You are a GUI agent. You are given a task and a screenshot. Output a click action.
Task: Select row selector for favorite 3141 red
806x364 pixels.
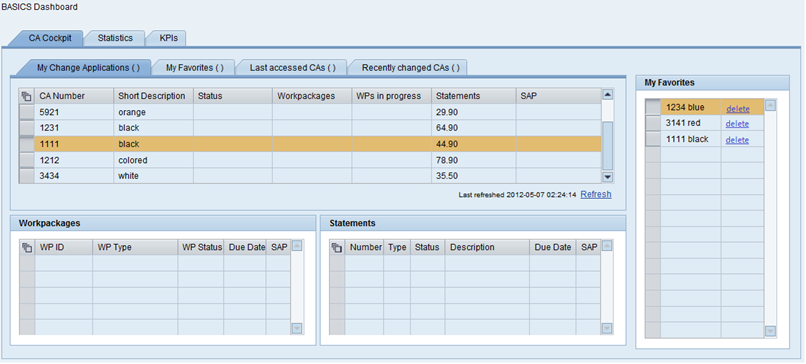click(x=653, y=123)
